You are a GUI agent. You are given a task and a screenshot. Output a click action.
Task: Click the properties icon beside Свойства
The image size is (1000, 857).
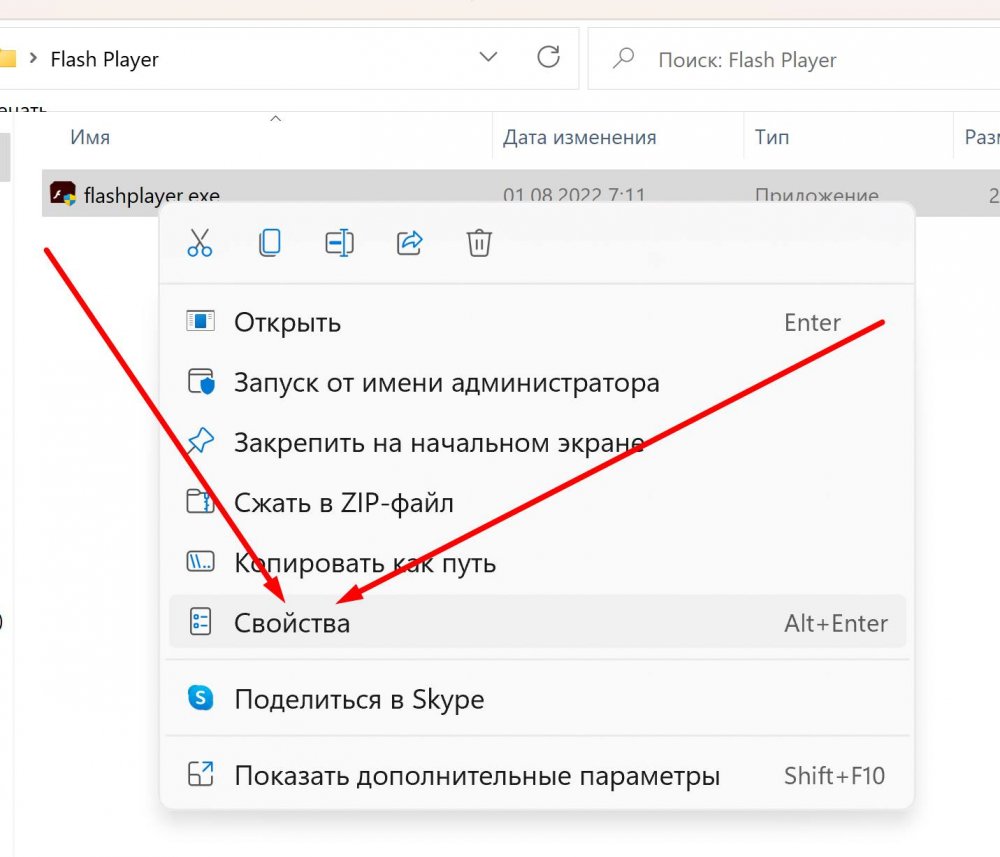(x=200, y=622)
